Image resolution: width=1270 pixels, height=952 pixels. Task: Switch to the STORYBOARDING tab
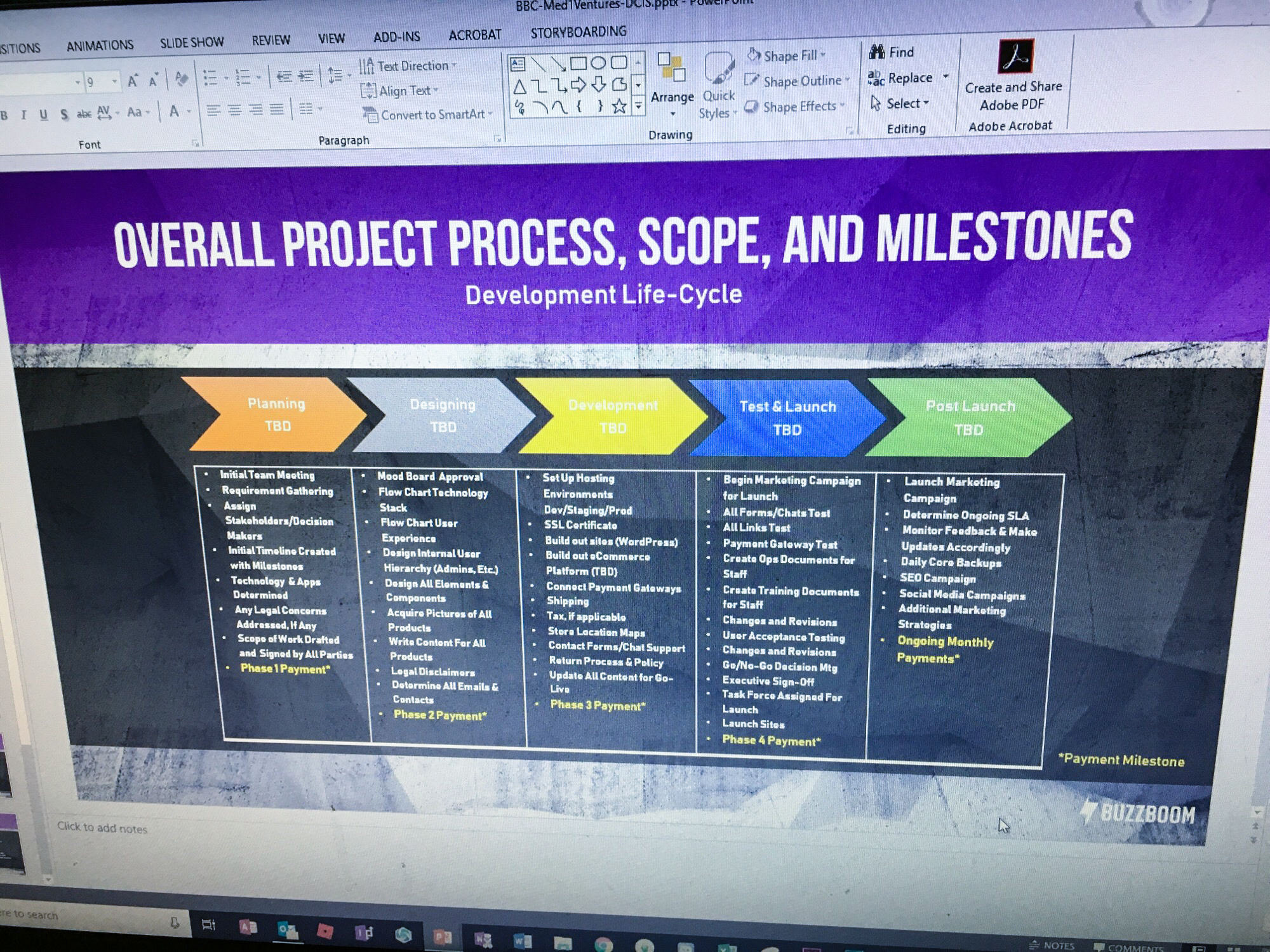[x=578, y=32]
